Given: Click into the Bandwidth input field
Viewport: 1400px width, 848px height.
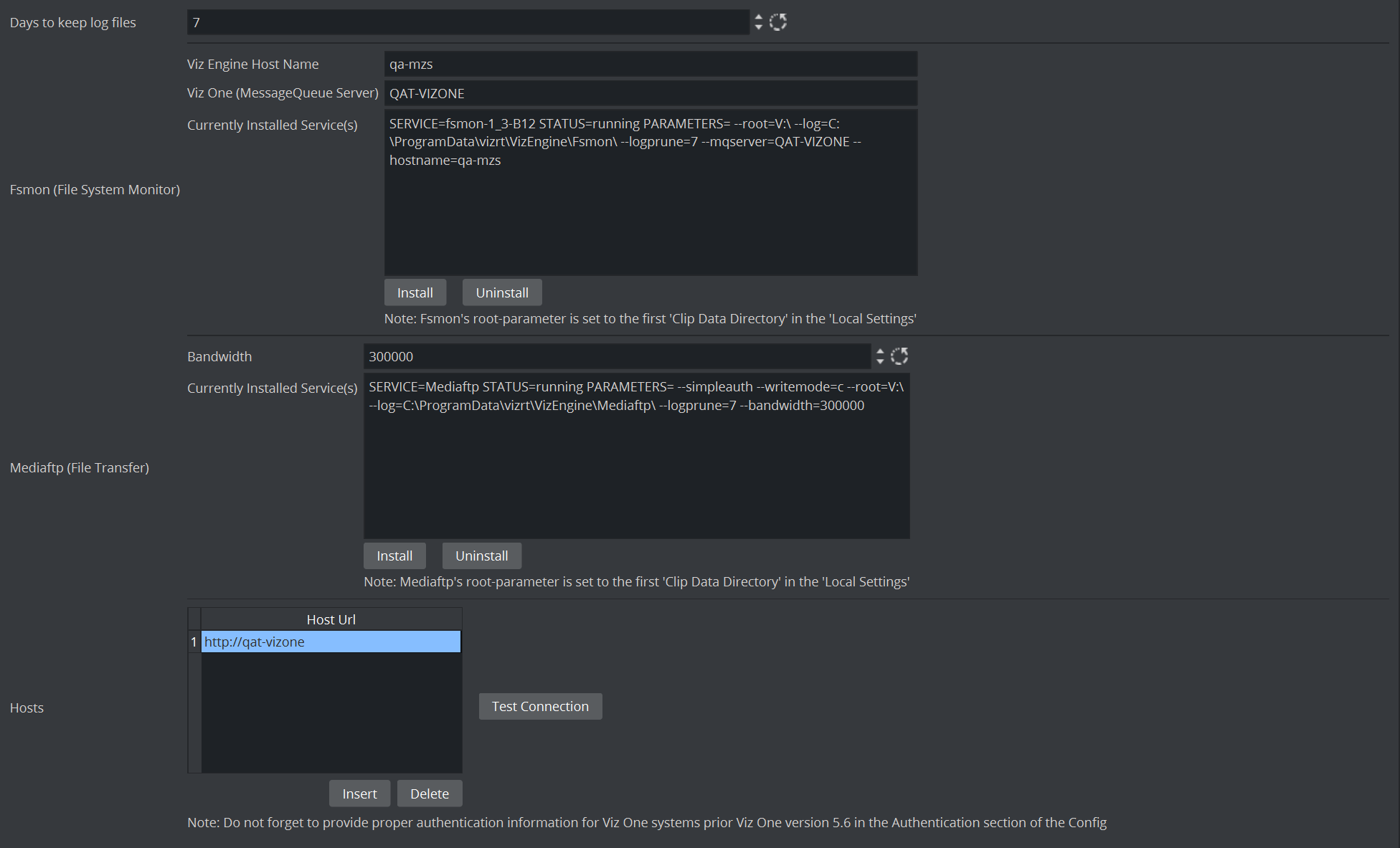Looking at the screenshot, I should (617, 356).
